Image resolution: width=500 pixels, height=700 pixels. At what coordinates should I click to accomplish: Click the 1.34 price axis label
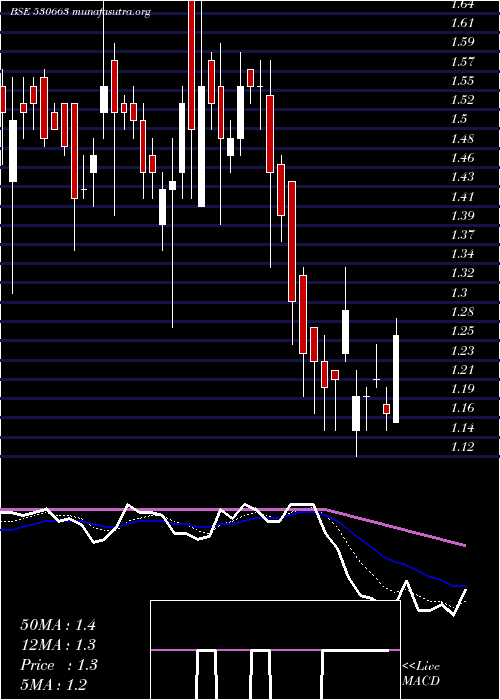click(x=462, y=254)
